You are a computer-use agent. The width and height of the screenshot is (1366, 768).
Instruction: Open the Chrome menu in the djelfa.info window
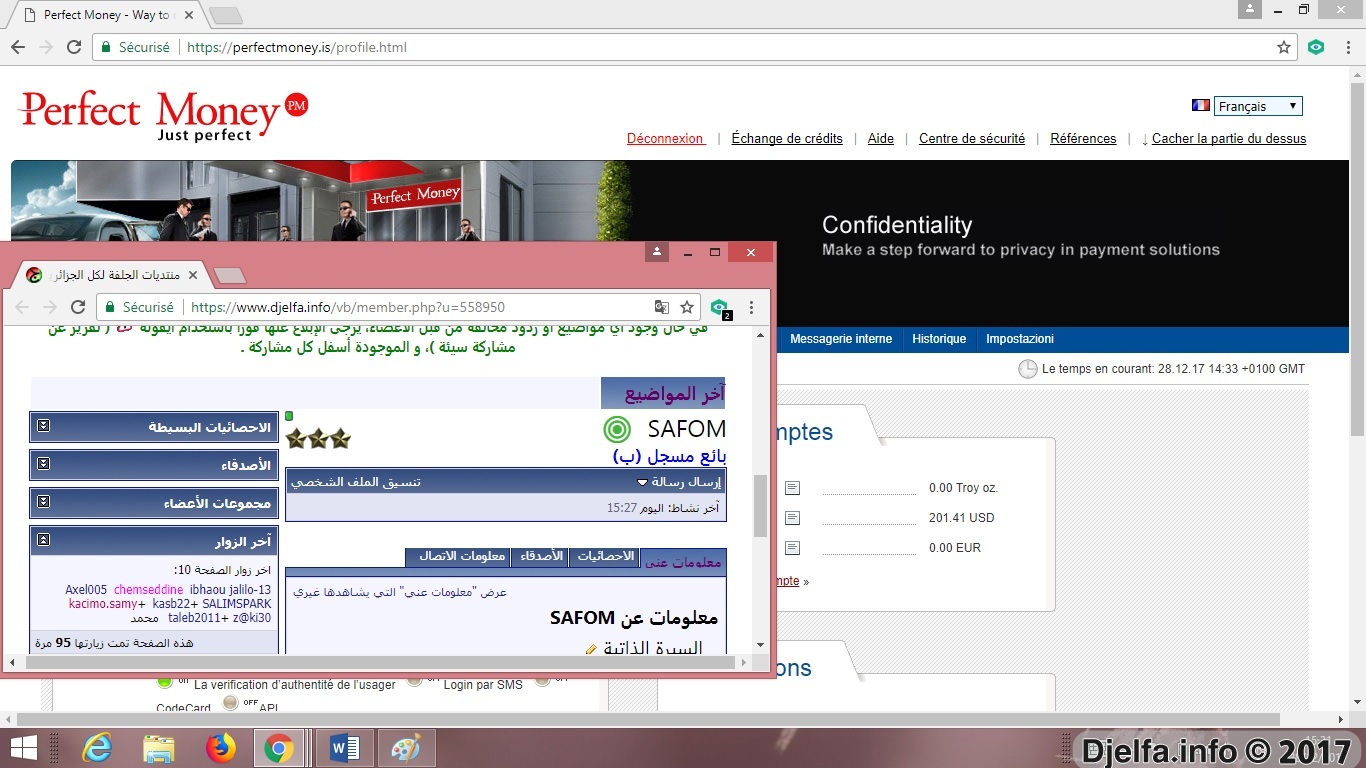(x=752, y=308)
